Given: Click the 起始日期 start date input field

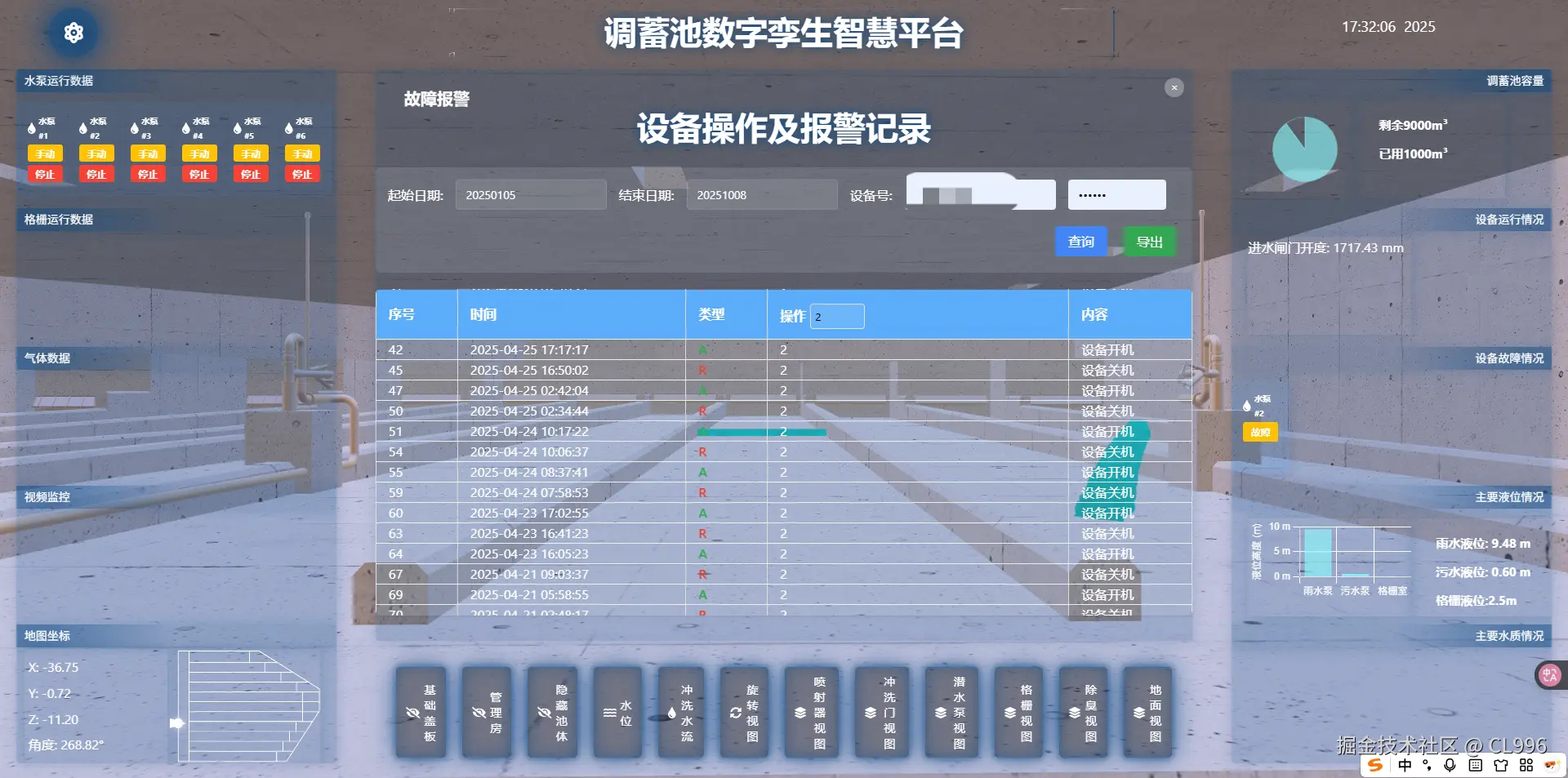Looking at the screenshot, I should point(530,194).
